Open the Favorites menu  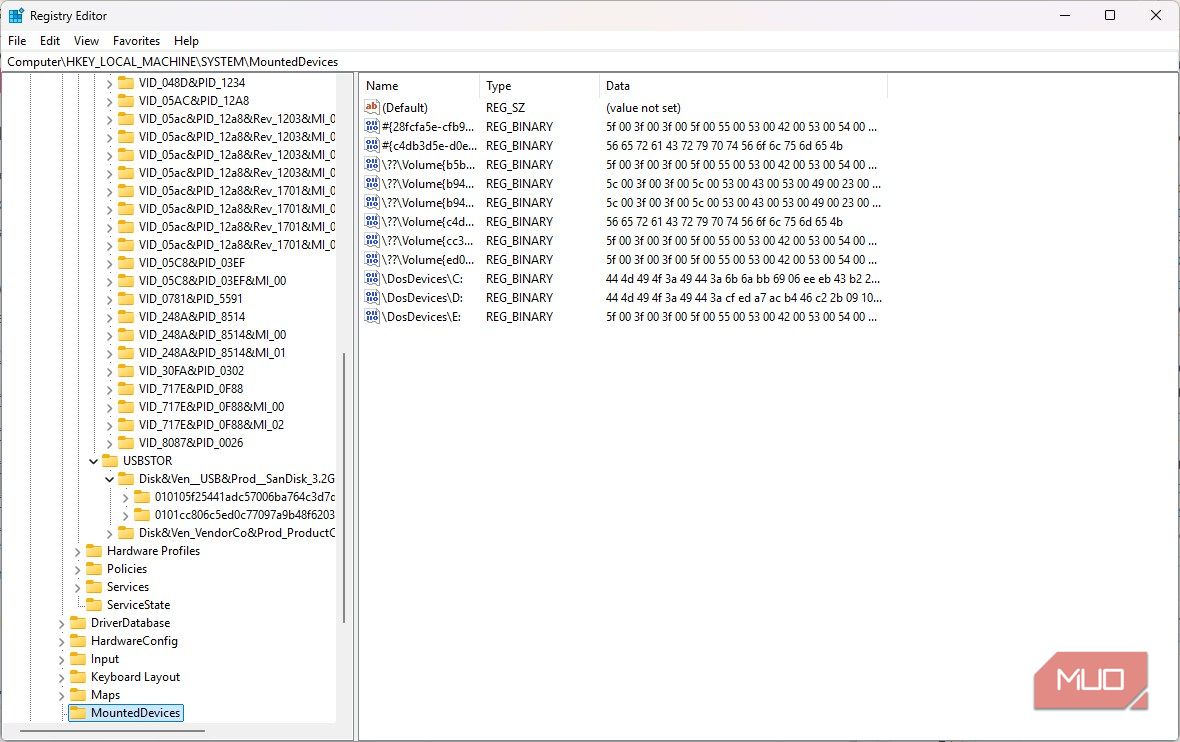coord(136,41)
